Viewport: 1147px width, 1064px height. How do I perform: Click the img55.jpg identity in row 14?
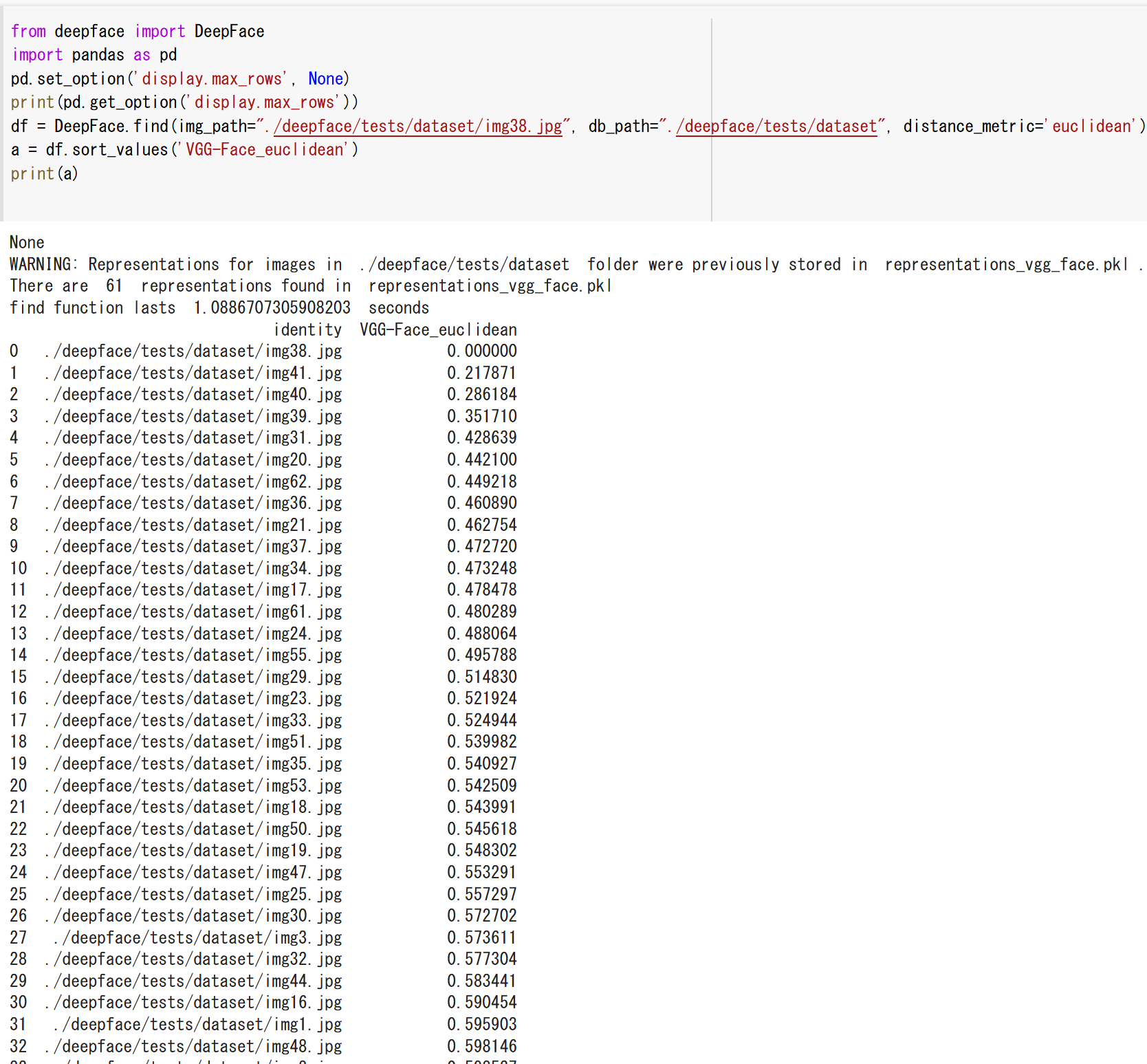[193, 655]
